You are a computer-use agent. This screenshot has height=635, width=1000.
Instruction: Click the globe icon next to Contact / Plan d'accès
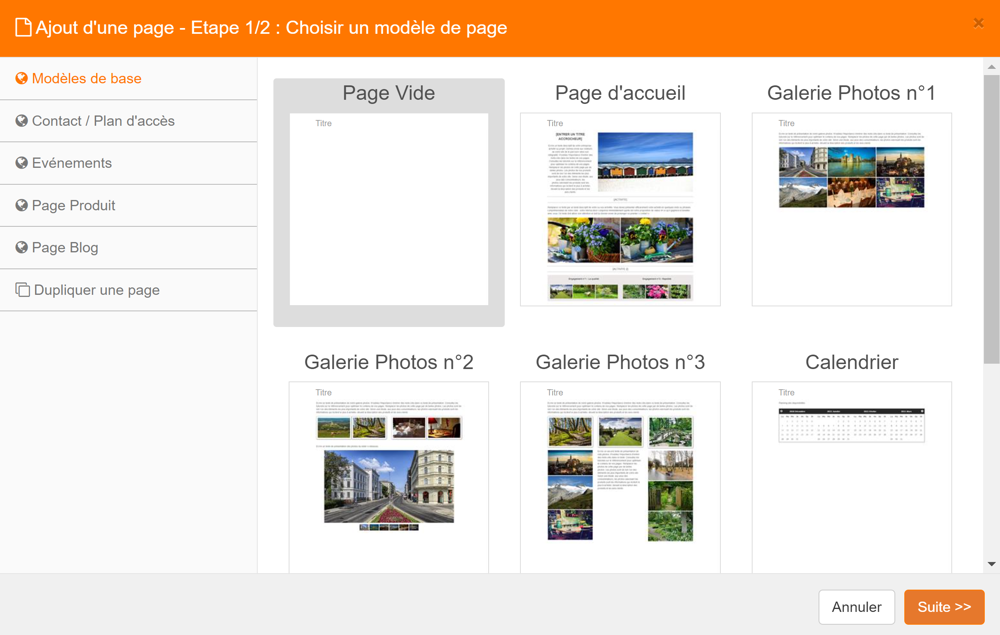[21, 121]
